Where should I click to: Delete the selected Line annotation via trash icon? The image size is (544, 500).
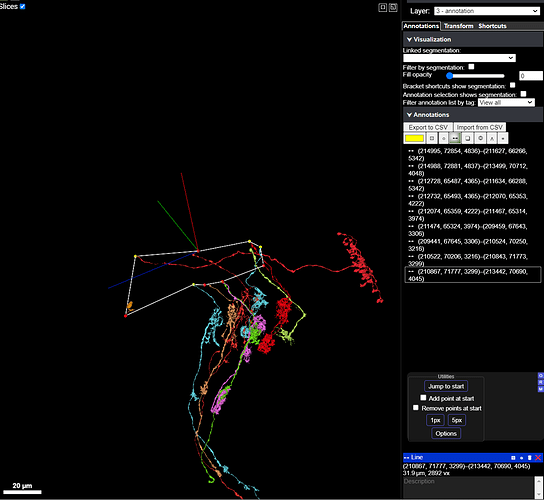[529, 458]
